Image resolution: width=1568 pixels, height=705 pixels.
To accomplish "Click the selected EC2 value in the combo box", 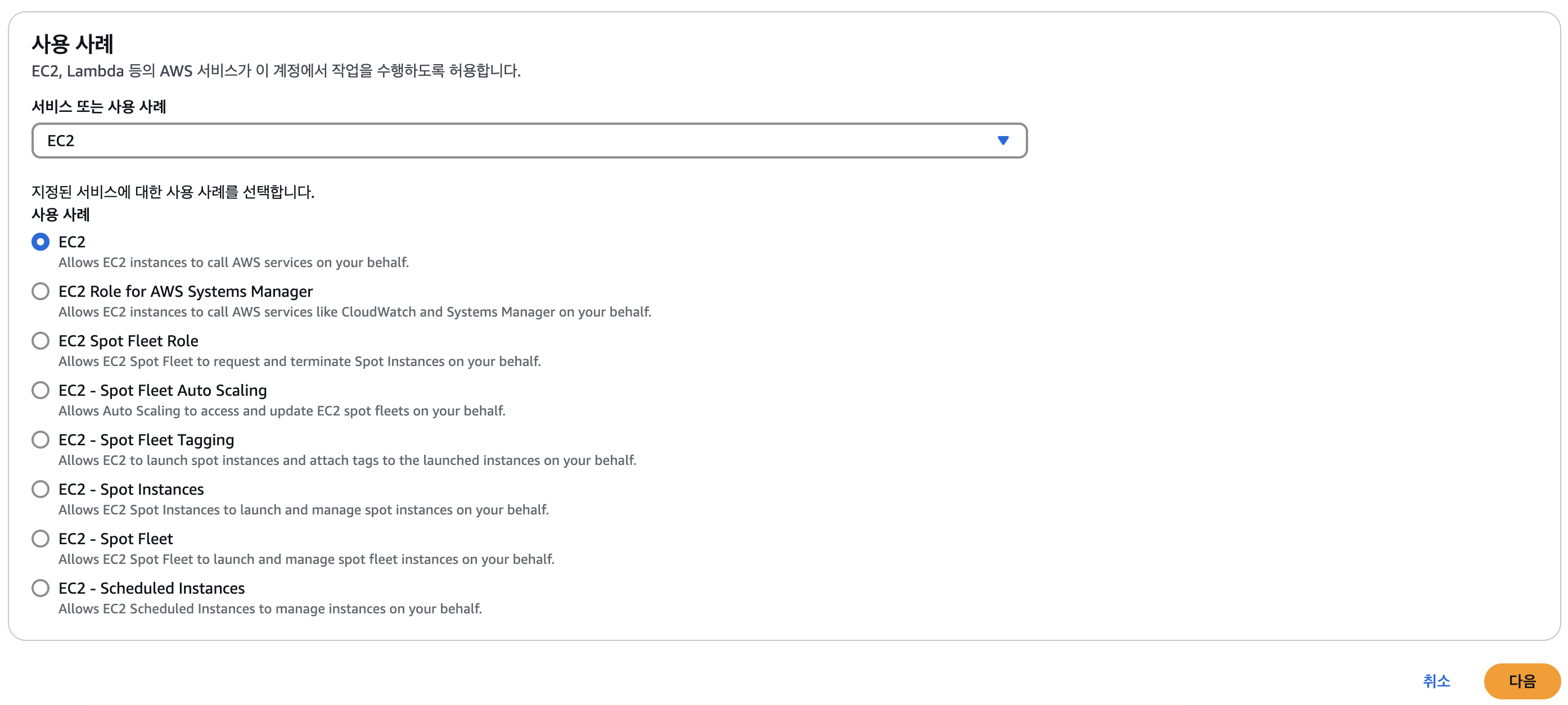I will coord(61,141).
